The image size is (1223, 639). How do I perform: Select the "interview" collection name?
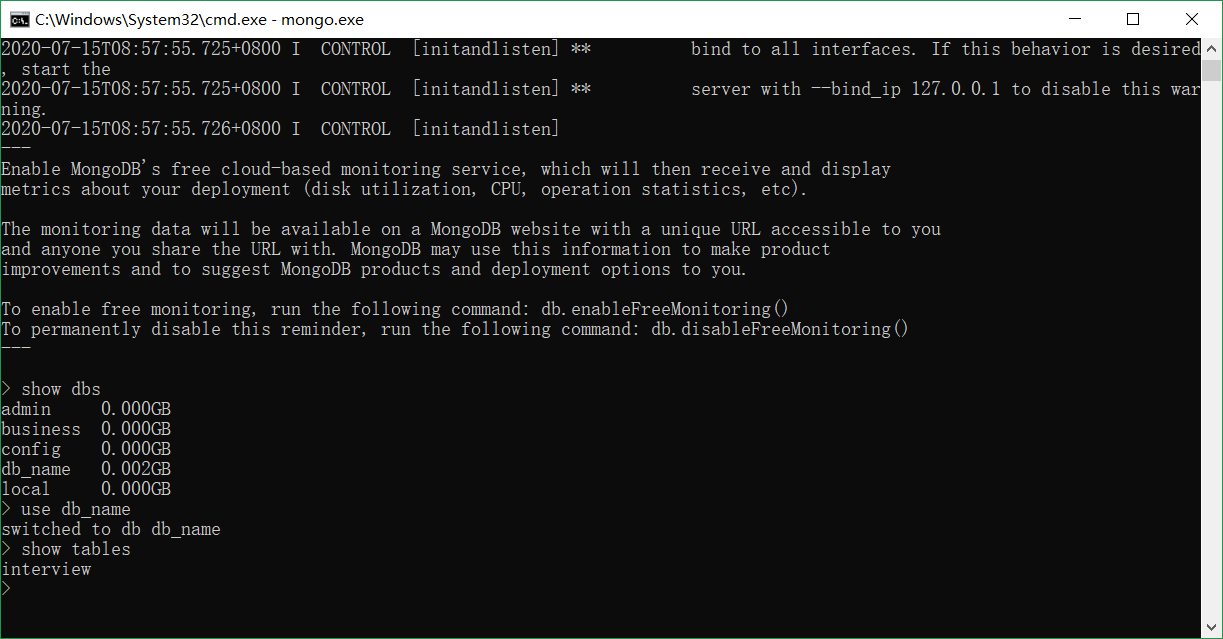(46, 569)
